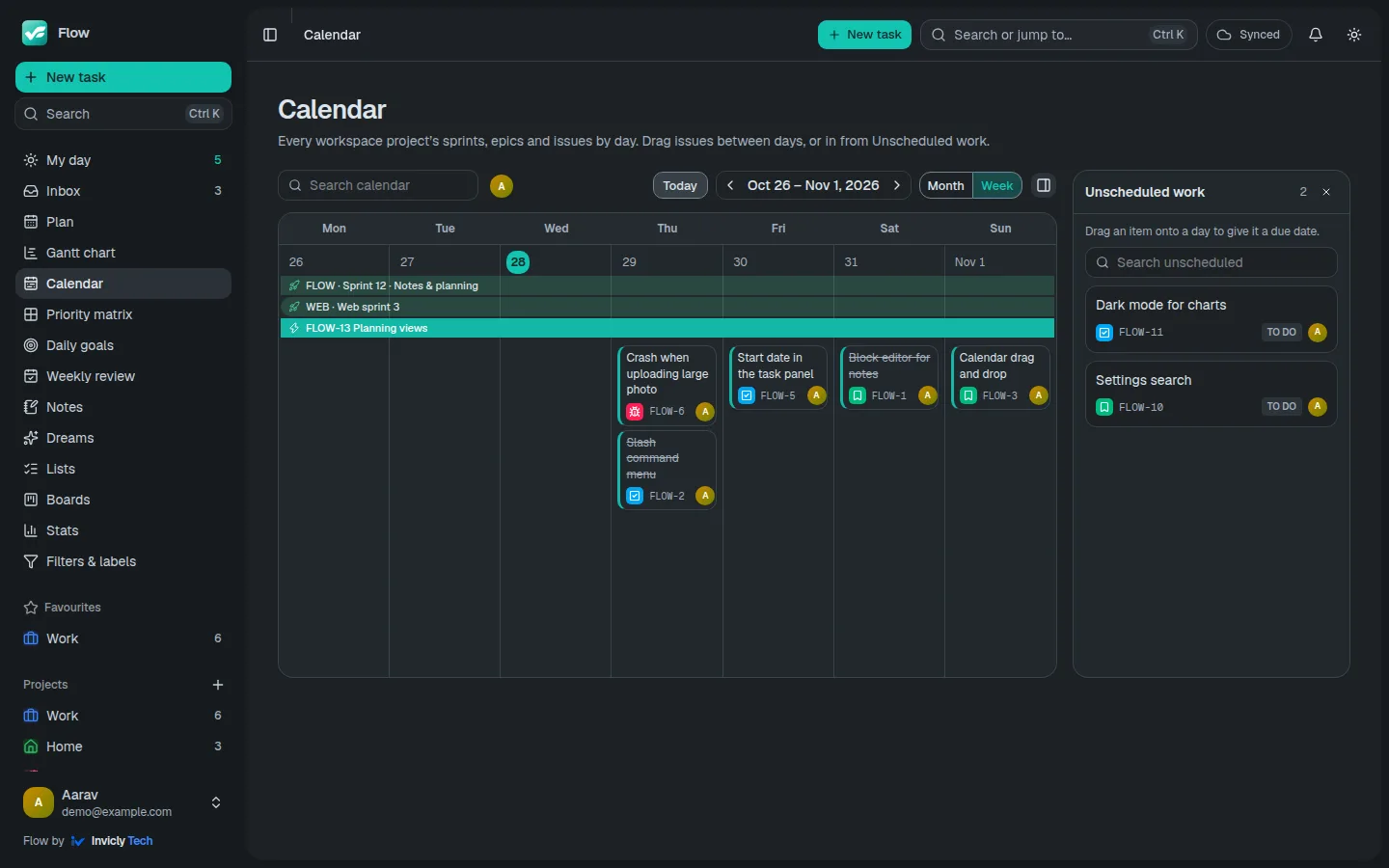Open the Boards icon in sidebar
1389x868 pixels.
point(31,500)
